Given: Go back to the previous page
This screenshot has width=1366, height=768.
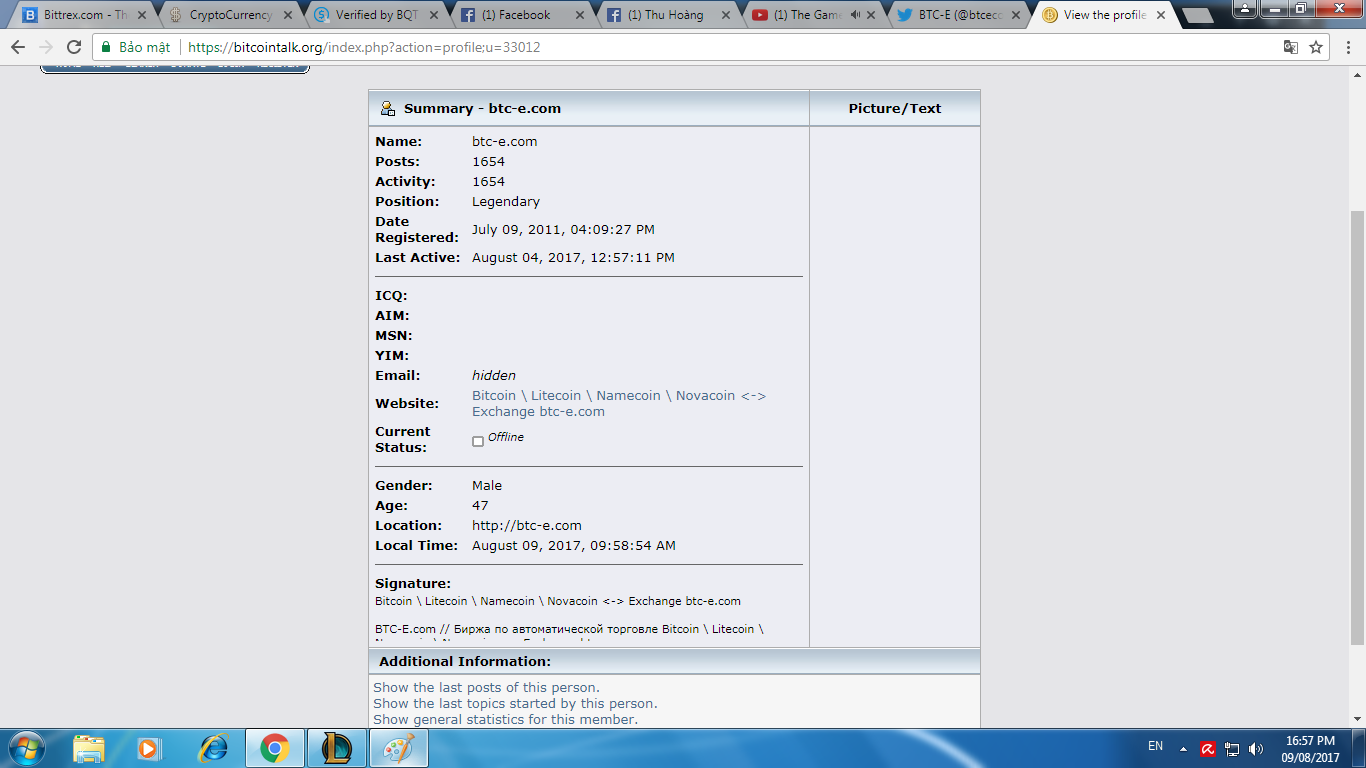Looking at the screenshot, I should point(18,47).
